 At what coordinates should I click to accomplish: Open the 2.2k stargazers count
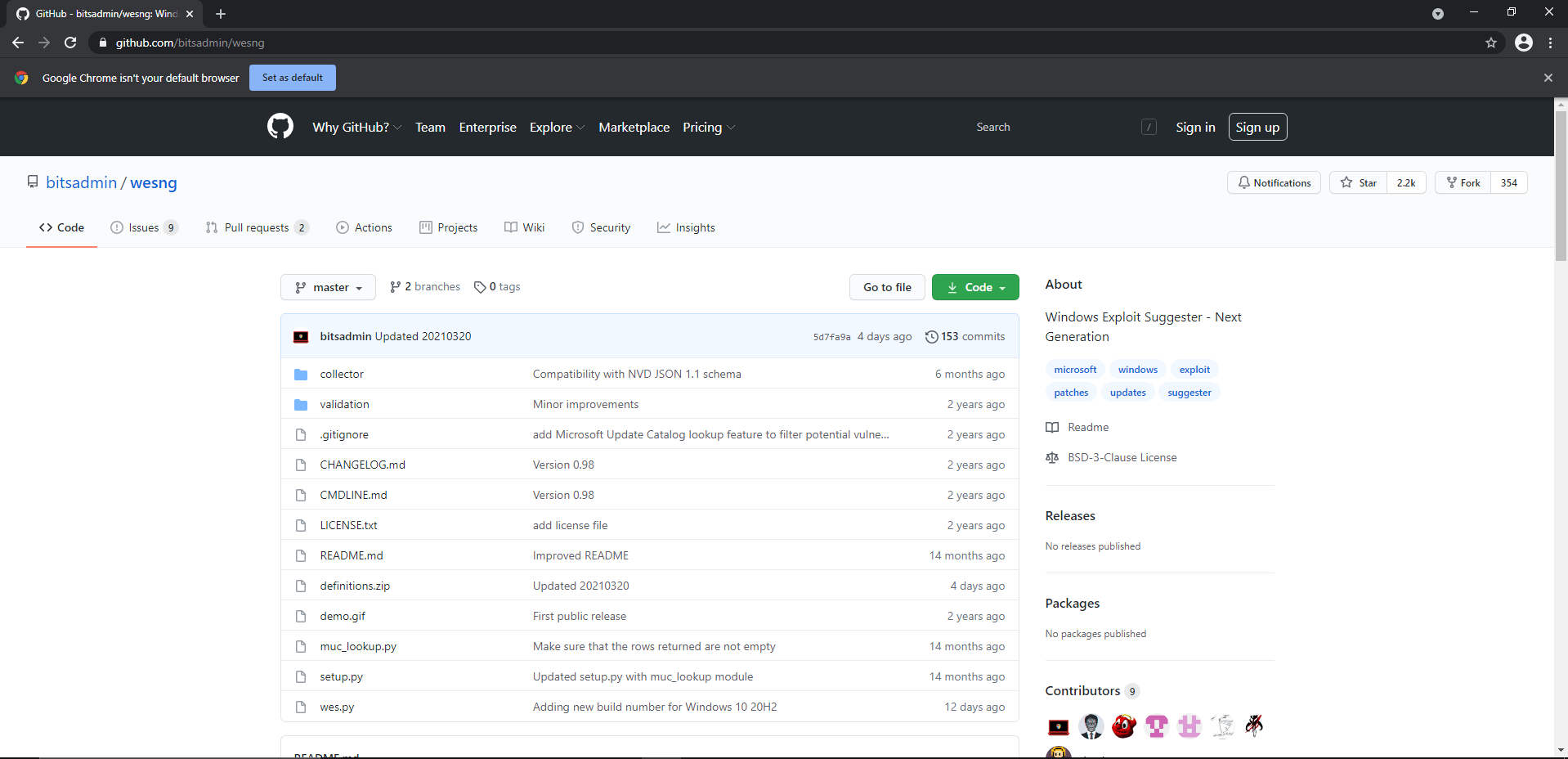click(x=1406, y=182)
